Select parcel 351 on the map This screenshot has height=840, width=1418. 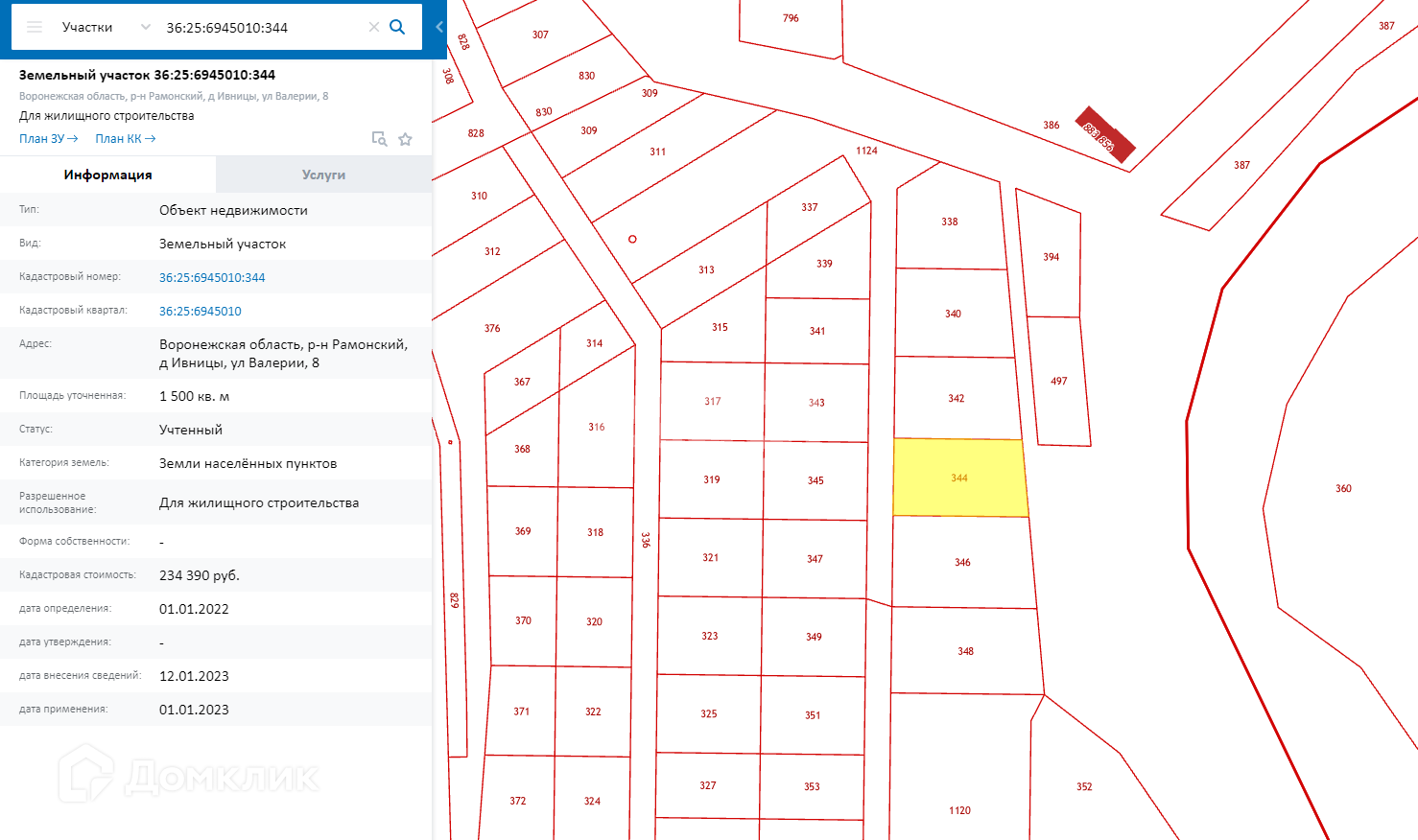coord(813,715)
